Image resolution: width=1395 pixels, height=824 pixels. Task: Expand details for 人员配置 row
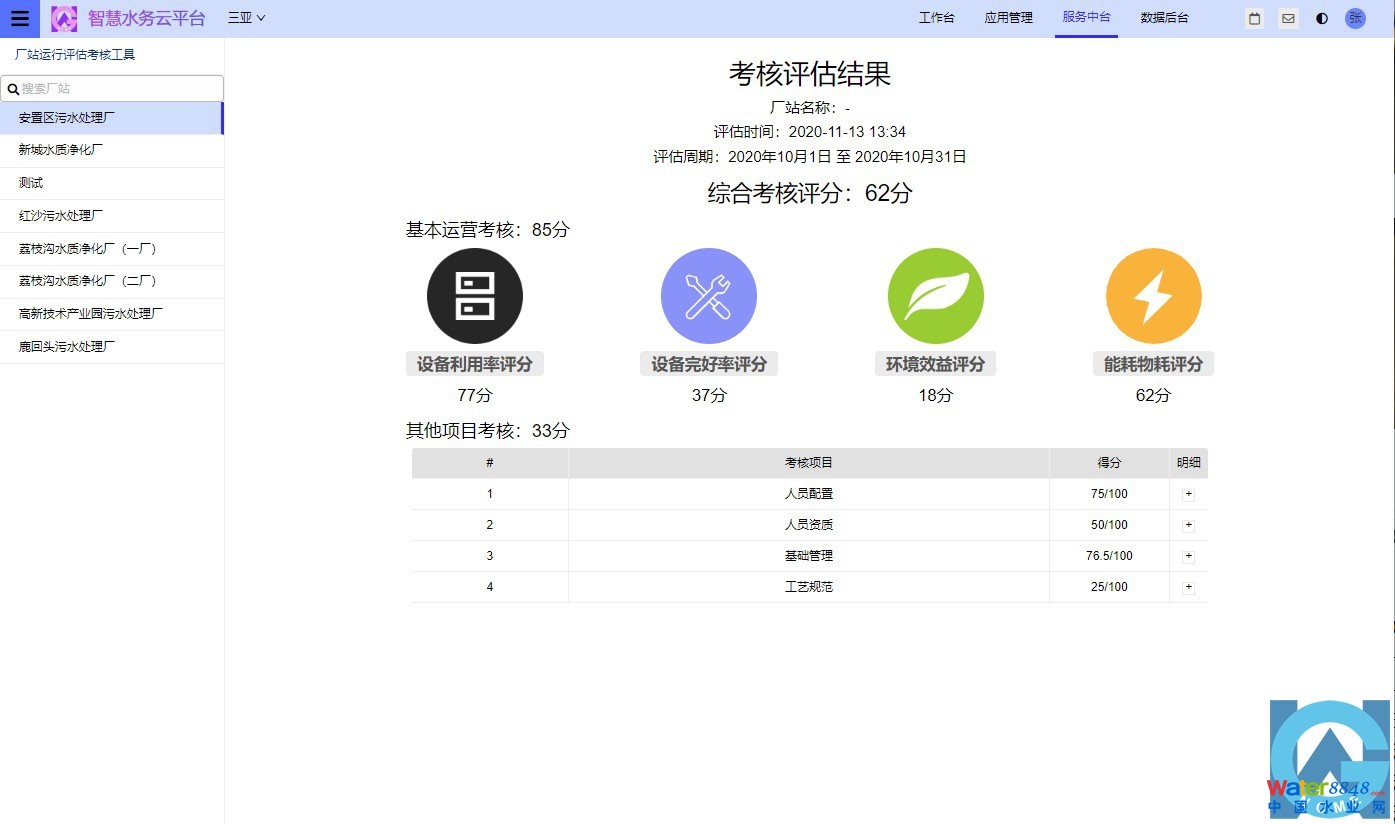click(x=1188, y=494)
